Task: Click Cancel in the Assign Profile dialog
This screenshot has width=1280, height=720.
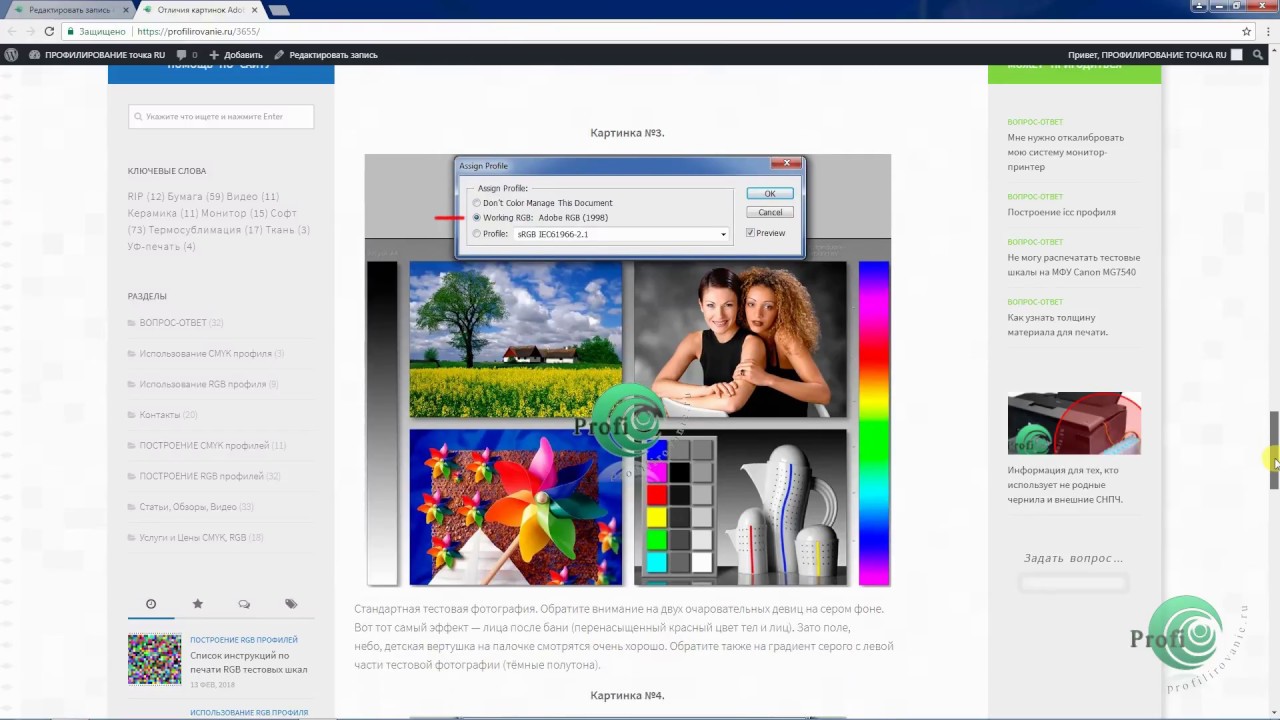Action: click(x=770, y=212)
